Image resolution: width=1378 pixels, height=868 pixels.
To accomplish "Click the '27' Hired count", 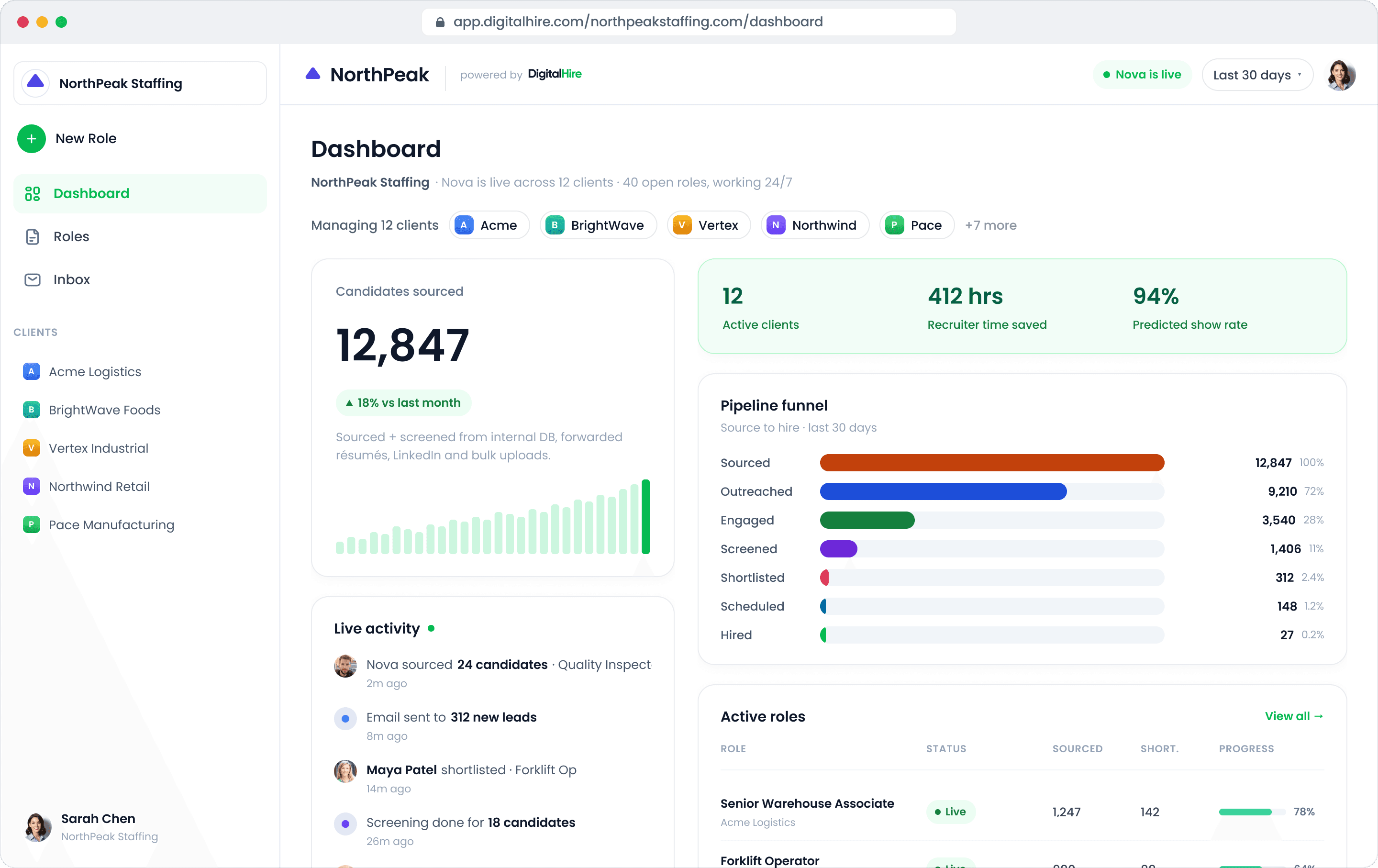I will (x=1287, y=634).
